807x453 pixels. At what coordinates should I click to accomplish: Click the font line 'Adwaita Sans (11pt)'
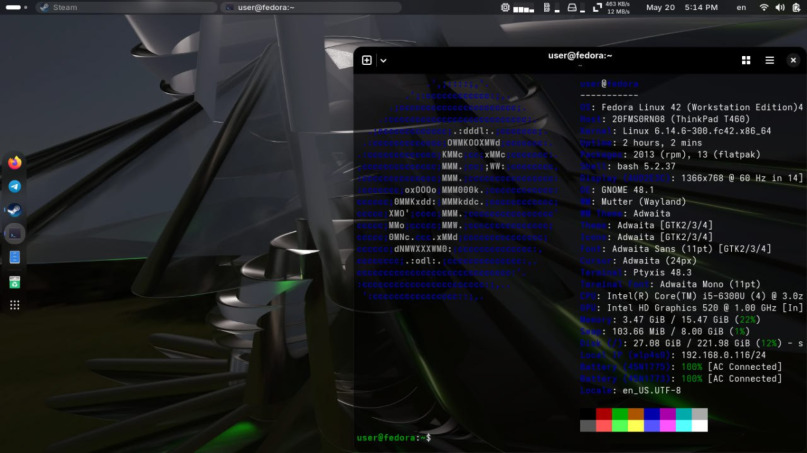point(661,249)
